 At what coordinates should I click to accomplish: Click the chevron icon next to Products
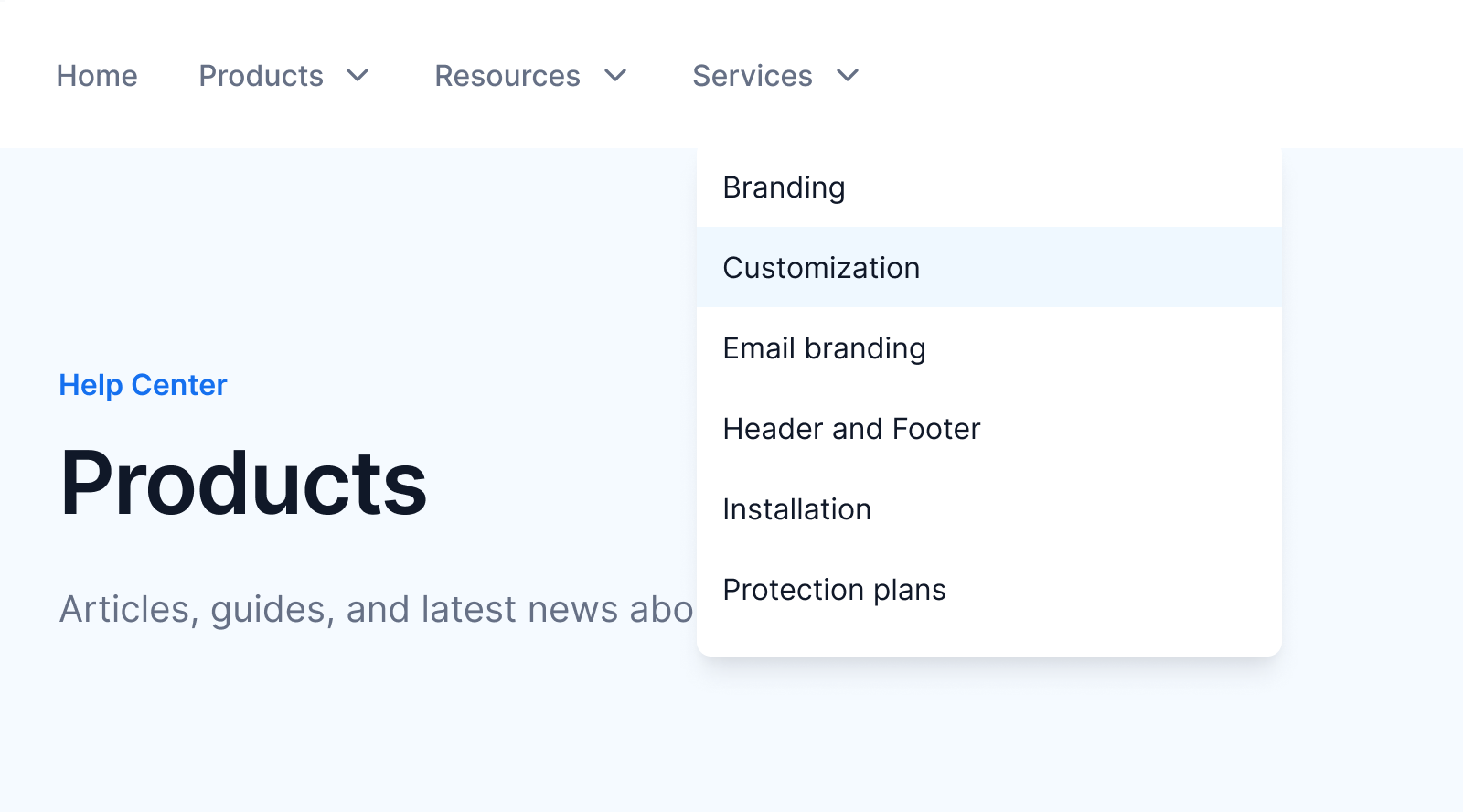(x=358, y=75)
